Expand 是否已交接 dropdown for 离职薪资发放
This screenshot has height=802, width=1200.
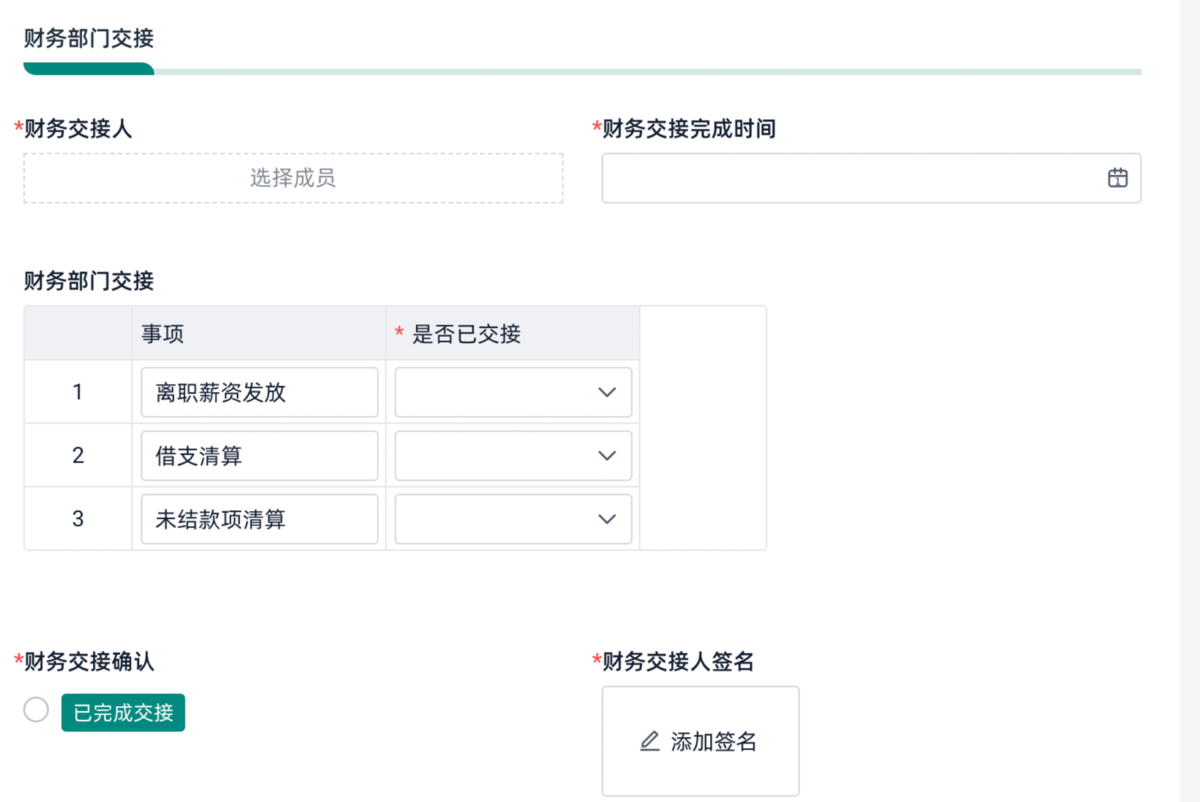[513, 392]
